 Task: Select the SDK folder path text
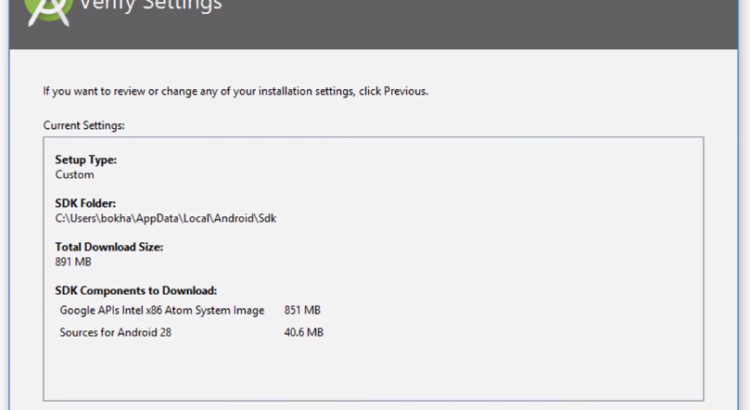coord(165,217)
